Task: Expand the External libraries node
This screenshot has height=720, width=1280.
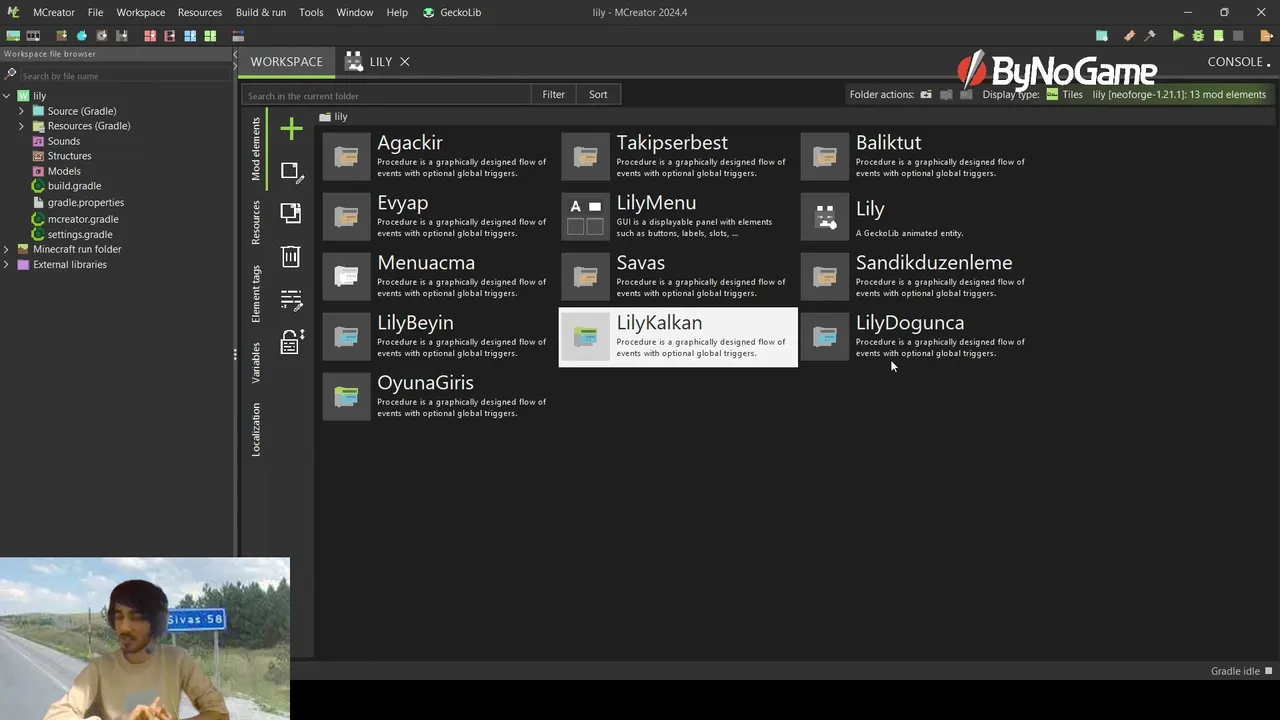Action: coord(7,265)
